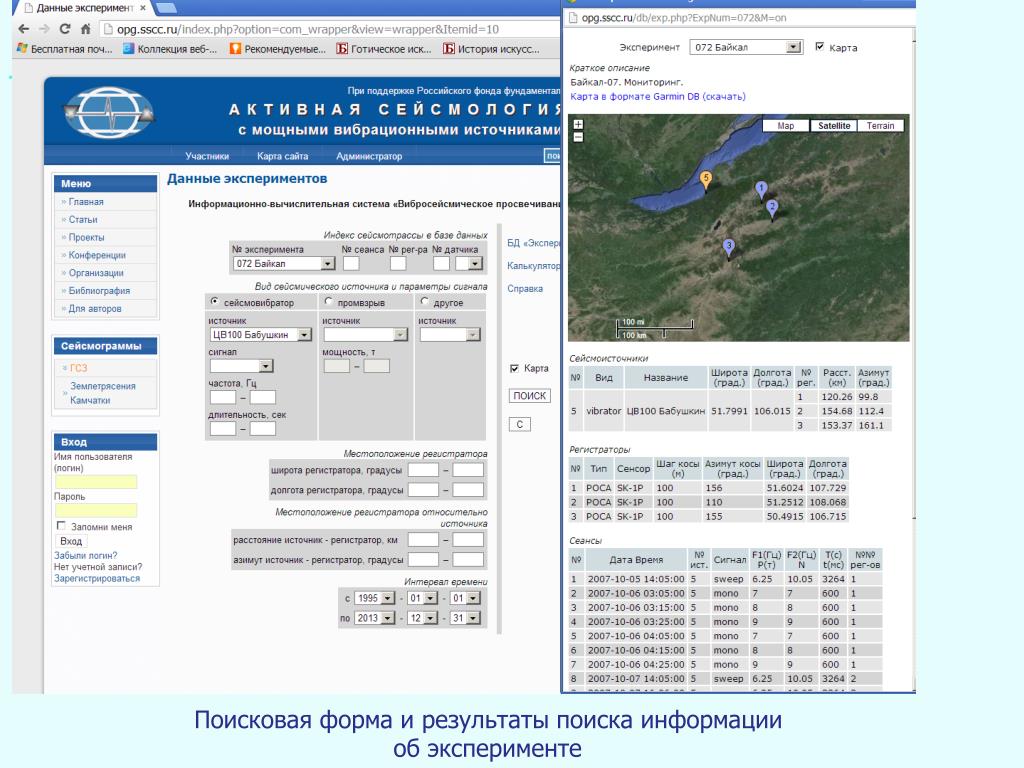Click blue map marker number 2

coord(772,209)
